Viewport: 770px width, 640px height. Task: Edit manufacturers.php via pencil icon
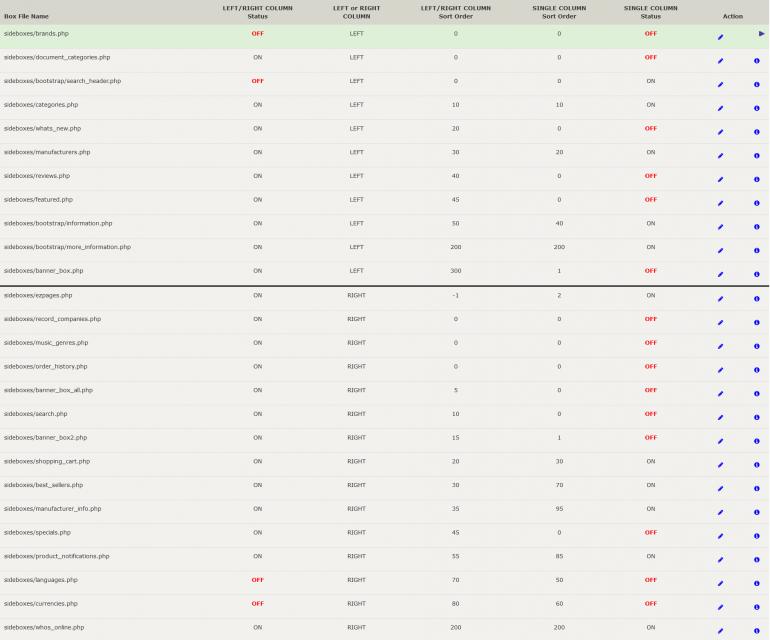tap(720, 156)
